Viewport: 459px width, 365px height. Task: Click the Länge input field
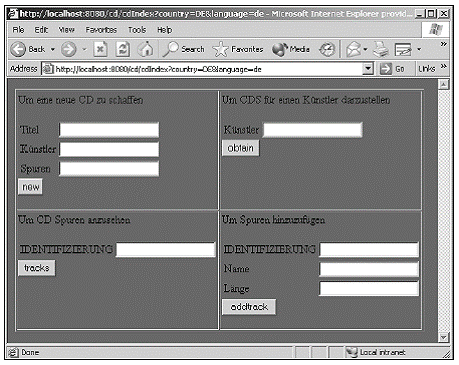point(369,289)
